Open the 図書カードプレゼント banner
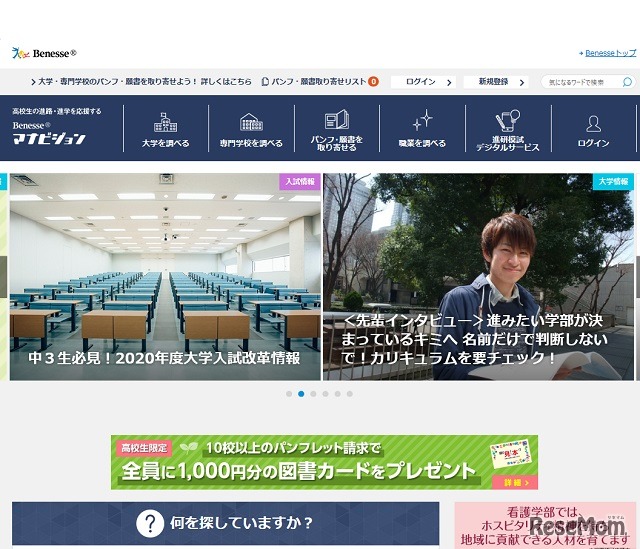 coord(324,462)
